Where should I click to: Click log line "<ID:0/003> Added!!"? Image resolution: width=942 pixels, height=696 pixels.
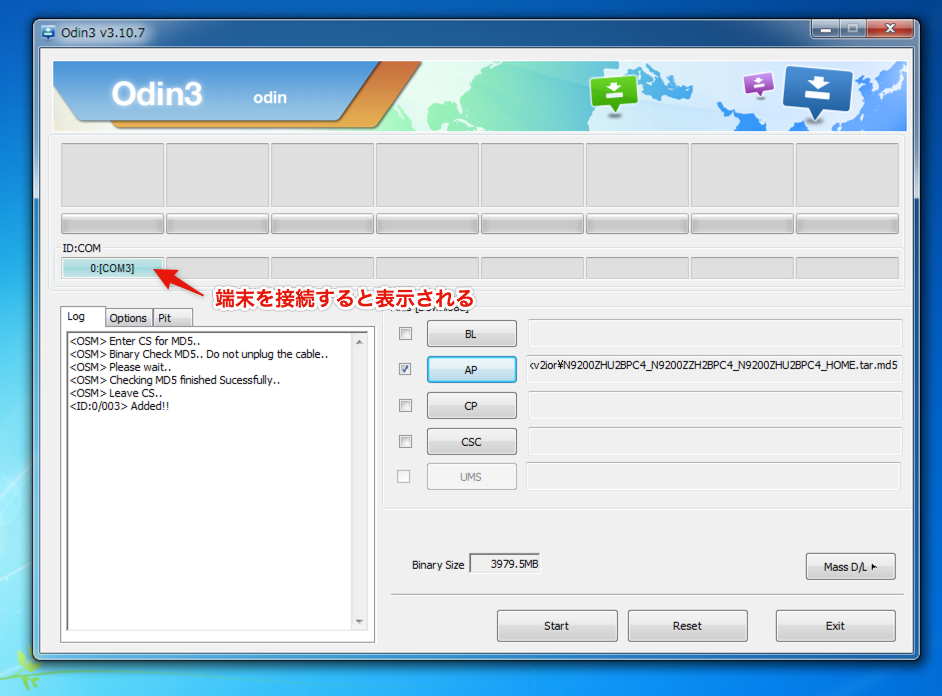coord(120,407)
